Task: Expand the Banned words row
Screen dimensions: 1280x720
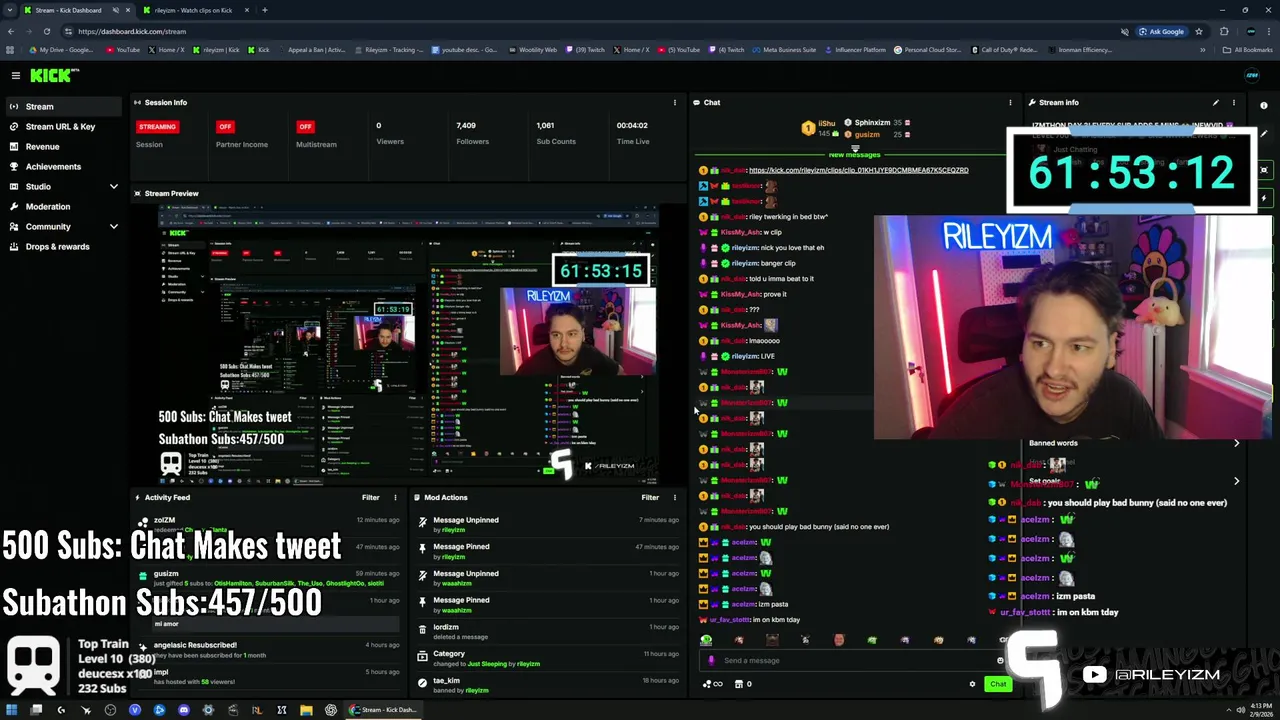Action: pos(1135,443)
